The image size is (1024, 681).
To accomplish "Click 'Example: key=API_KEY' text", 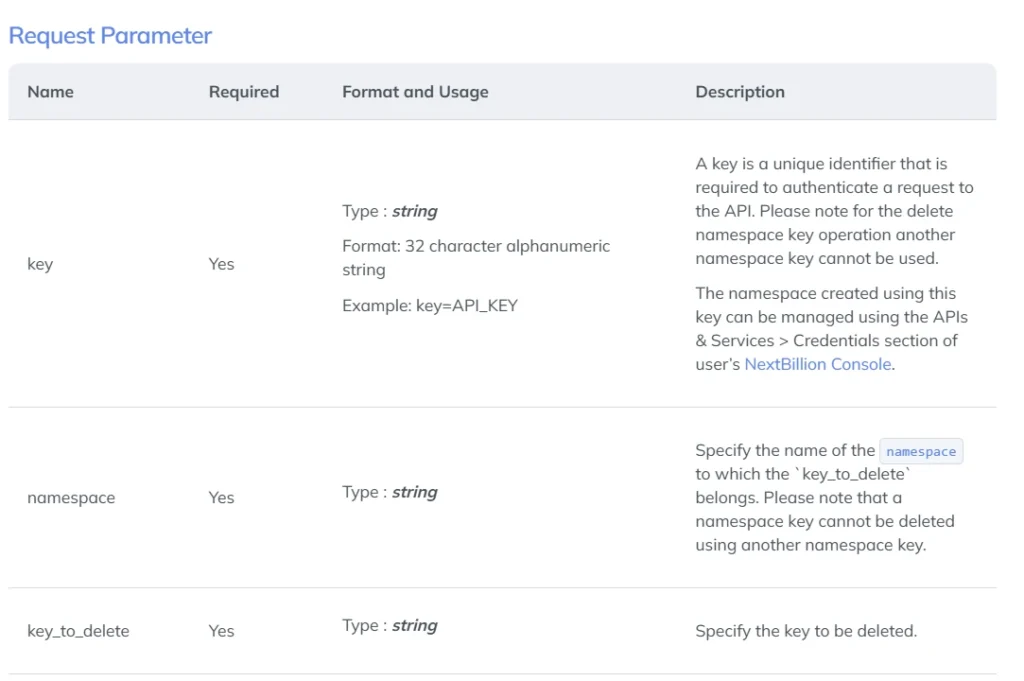I will tap(430, 306).
